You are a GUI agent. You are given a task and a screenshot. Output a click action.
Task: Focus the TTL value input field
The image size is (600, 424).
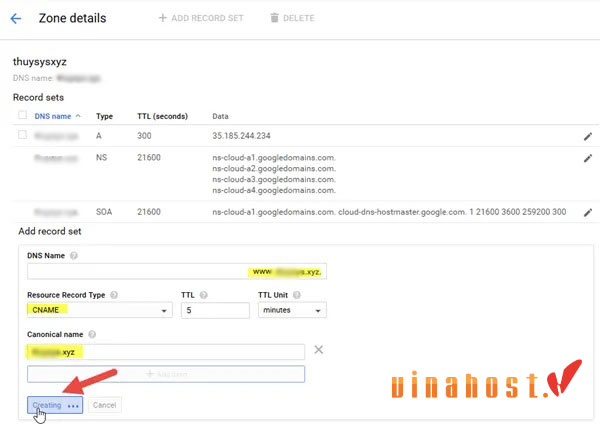pos(214,311)
